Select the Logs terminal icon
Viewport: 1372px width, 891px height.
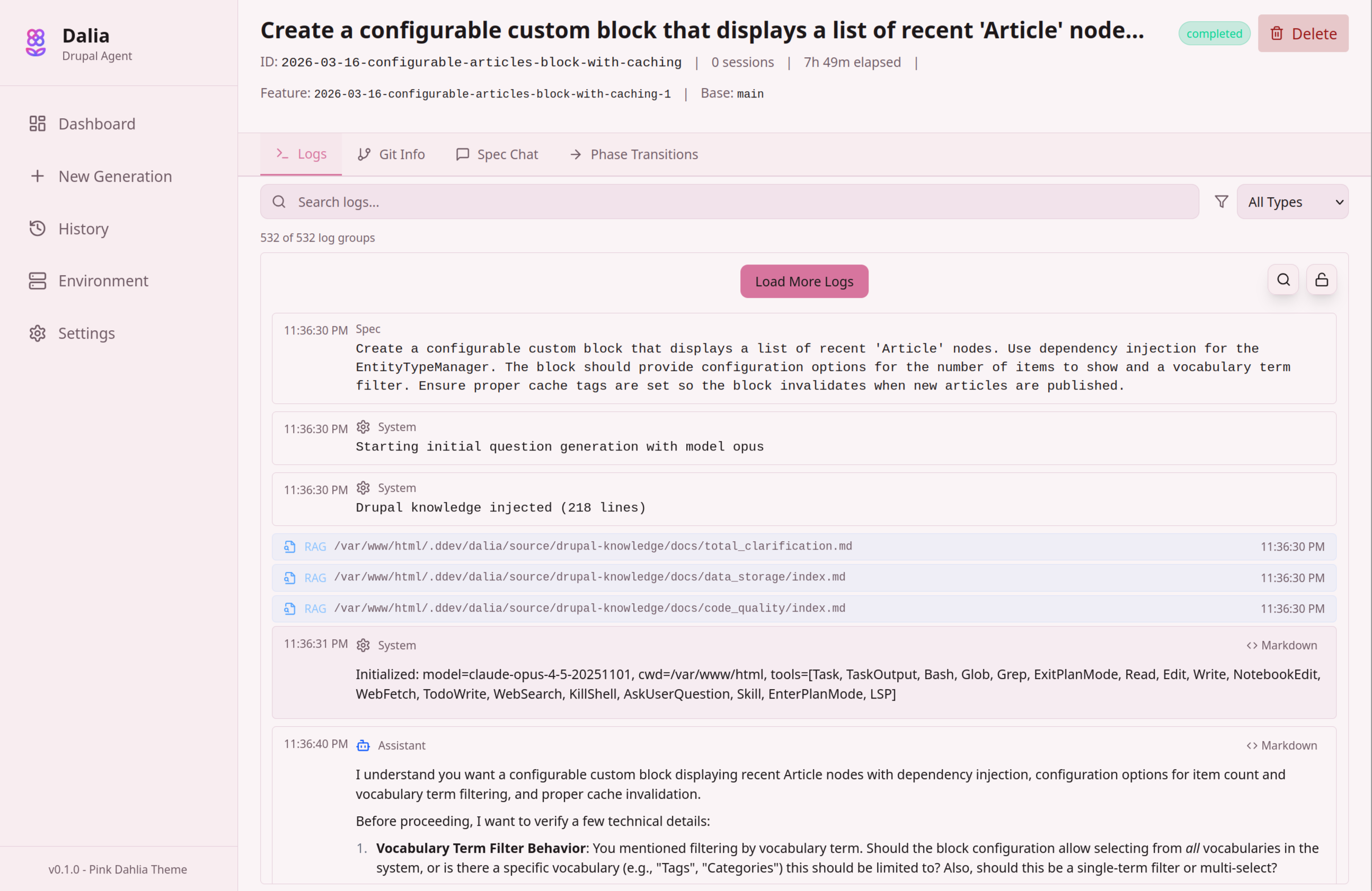[x=282, y=154]
